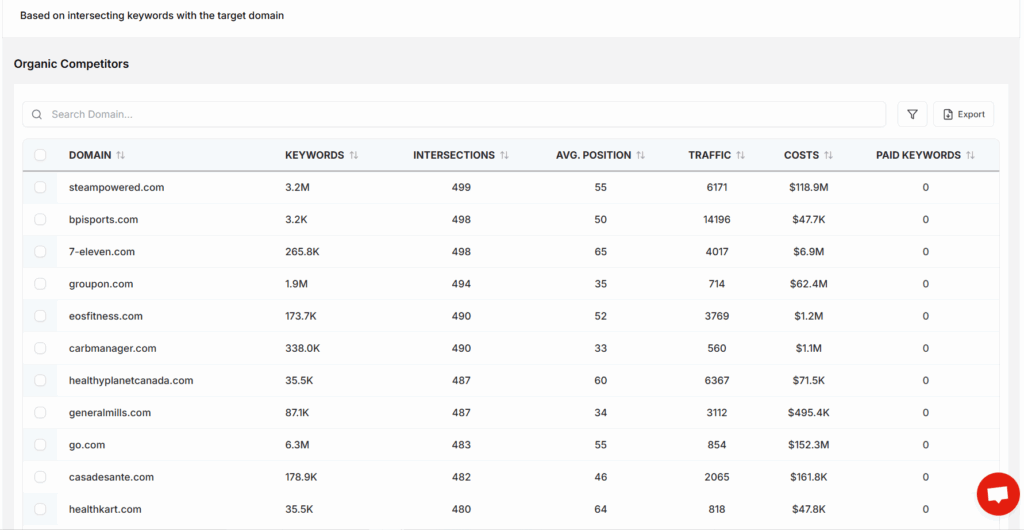Open the red chat bubble widget

pyautogui.click(x=998, y=494)
